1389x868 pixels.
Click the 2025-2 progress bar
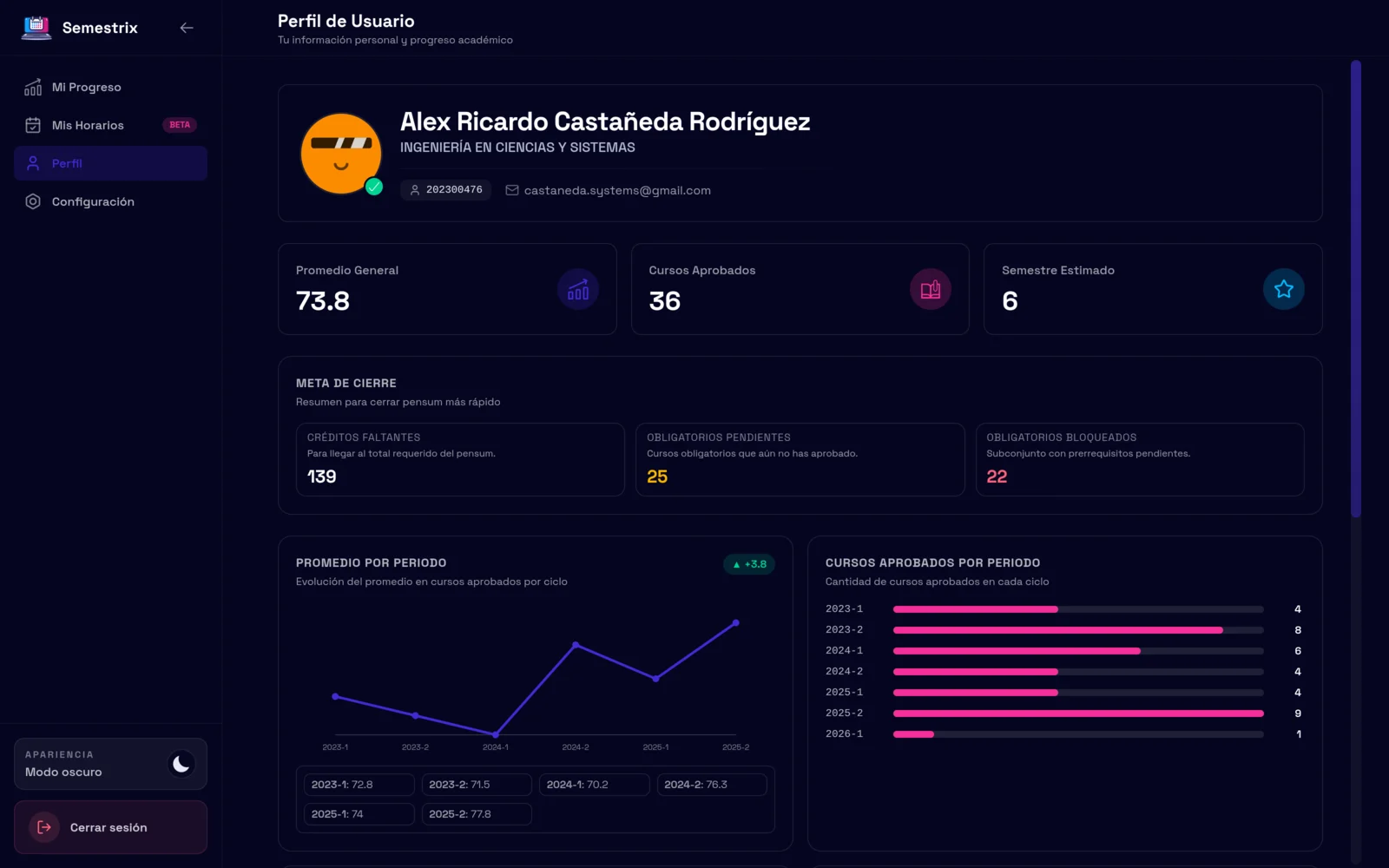pos(1078,713)
